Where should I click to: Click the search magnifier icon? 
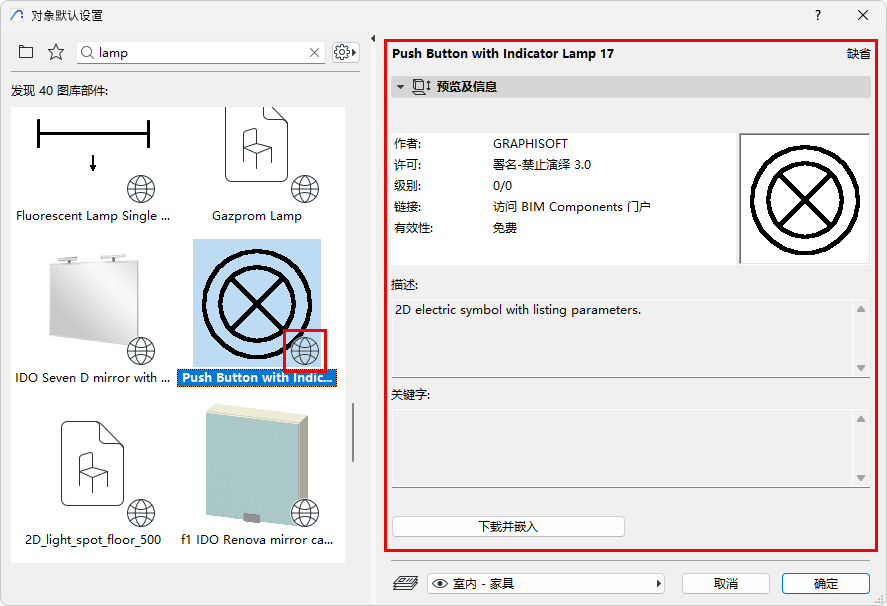coord(87,53)
